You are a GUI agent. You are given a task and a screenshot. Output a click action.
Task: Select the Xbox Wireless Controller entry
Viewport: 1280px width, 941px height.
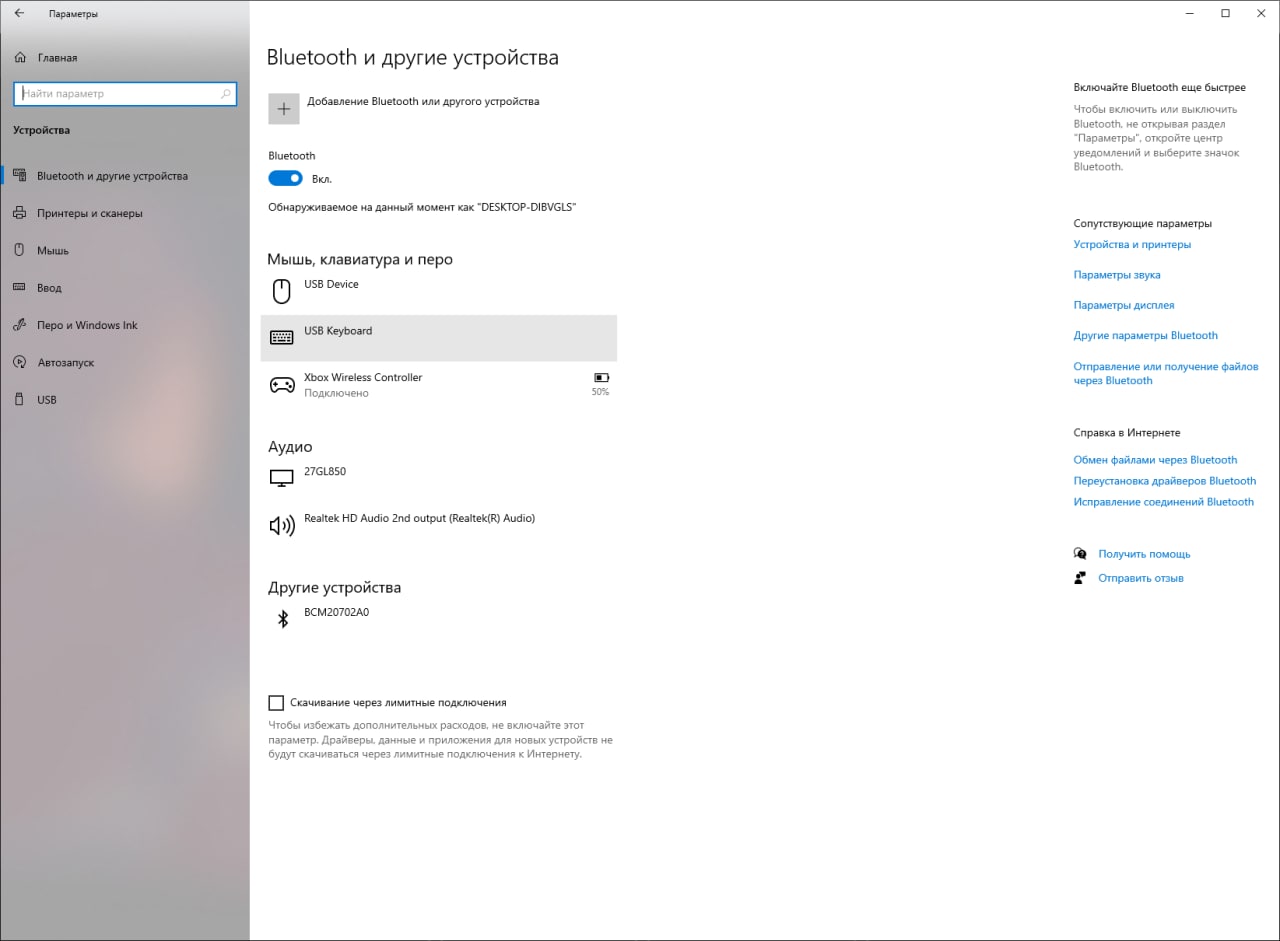[439, 385]
